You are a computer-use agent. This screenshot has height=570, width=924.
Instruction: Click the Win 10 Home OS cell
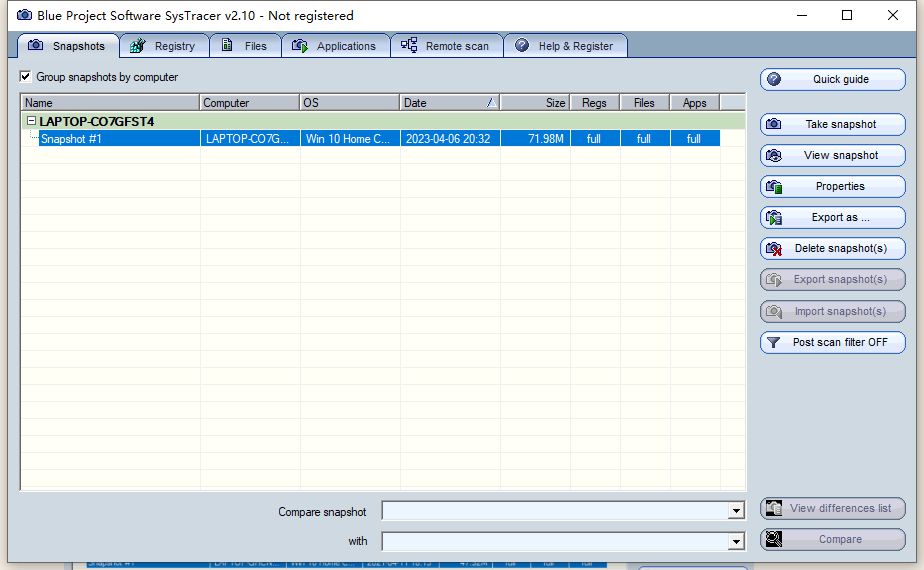click(x=348, y=139)
